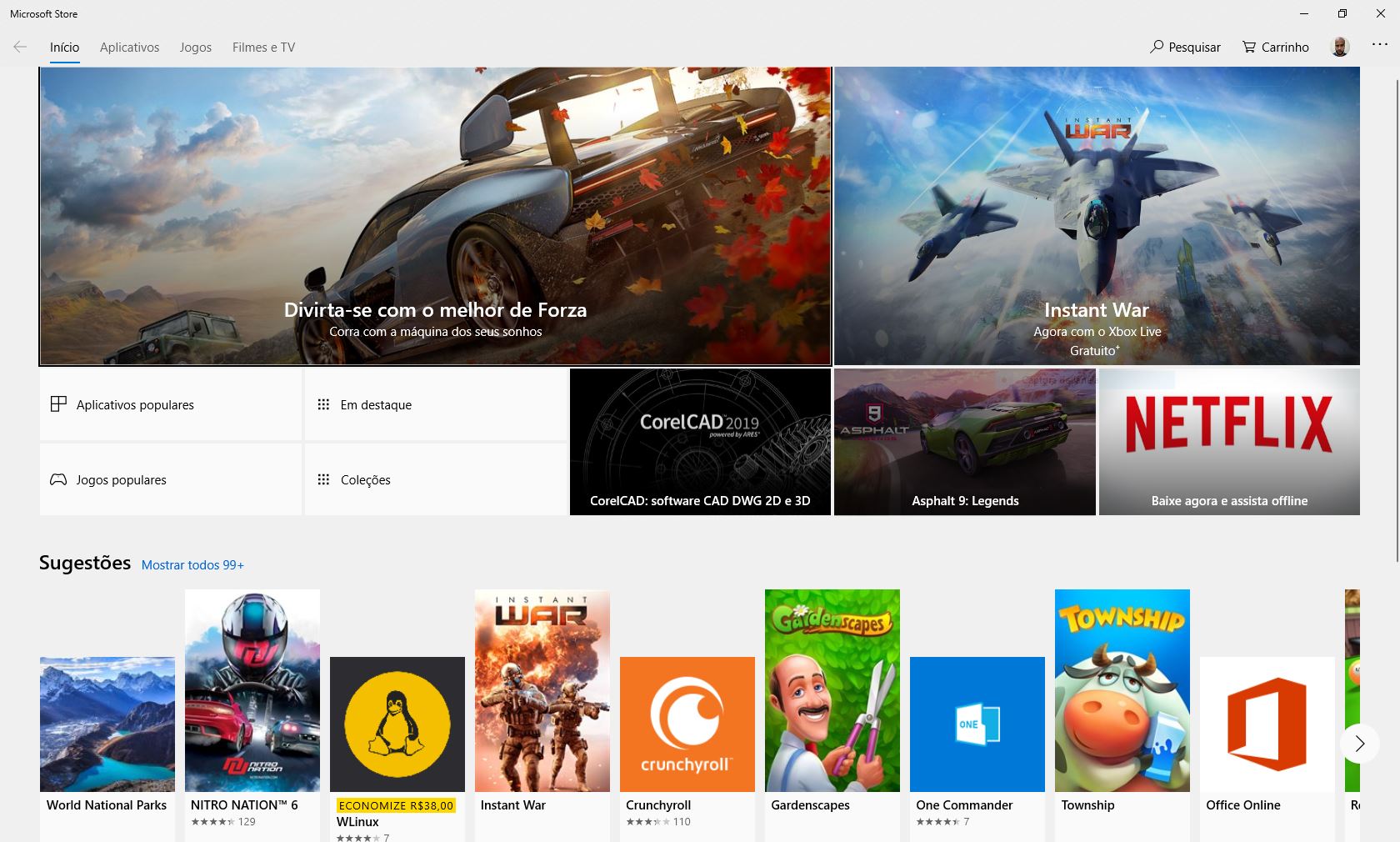Viewport: 1400px width, 842px height.
Task: Open the WLinux penguin app icon
Action: [397, 724]
